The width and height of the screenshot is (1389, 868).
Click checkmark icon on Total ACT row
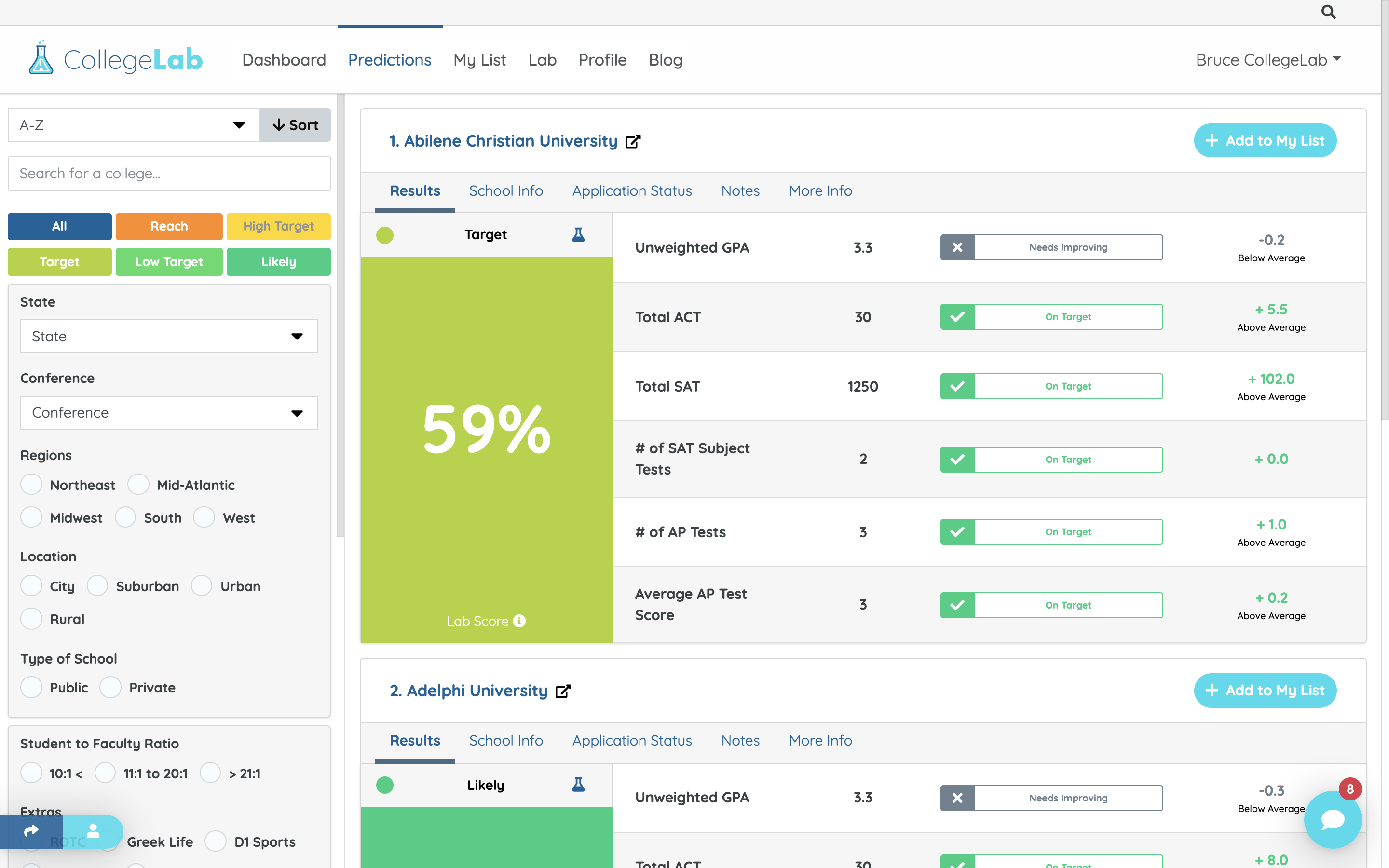coord(957,317)
